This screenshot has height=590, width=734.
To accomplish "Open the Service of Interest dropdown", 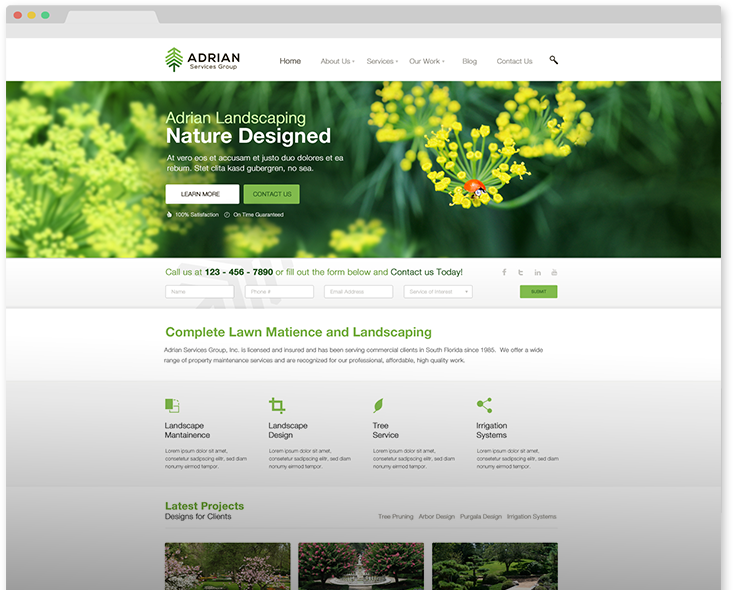I will pos(438,292).
